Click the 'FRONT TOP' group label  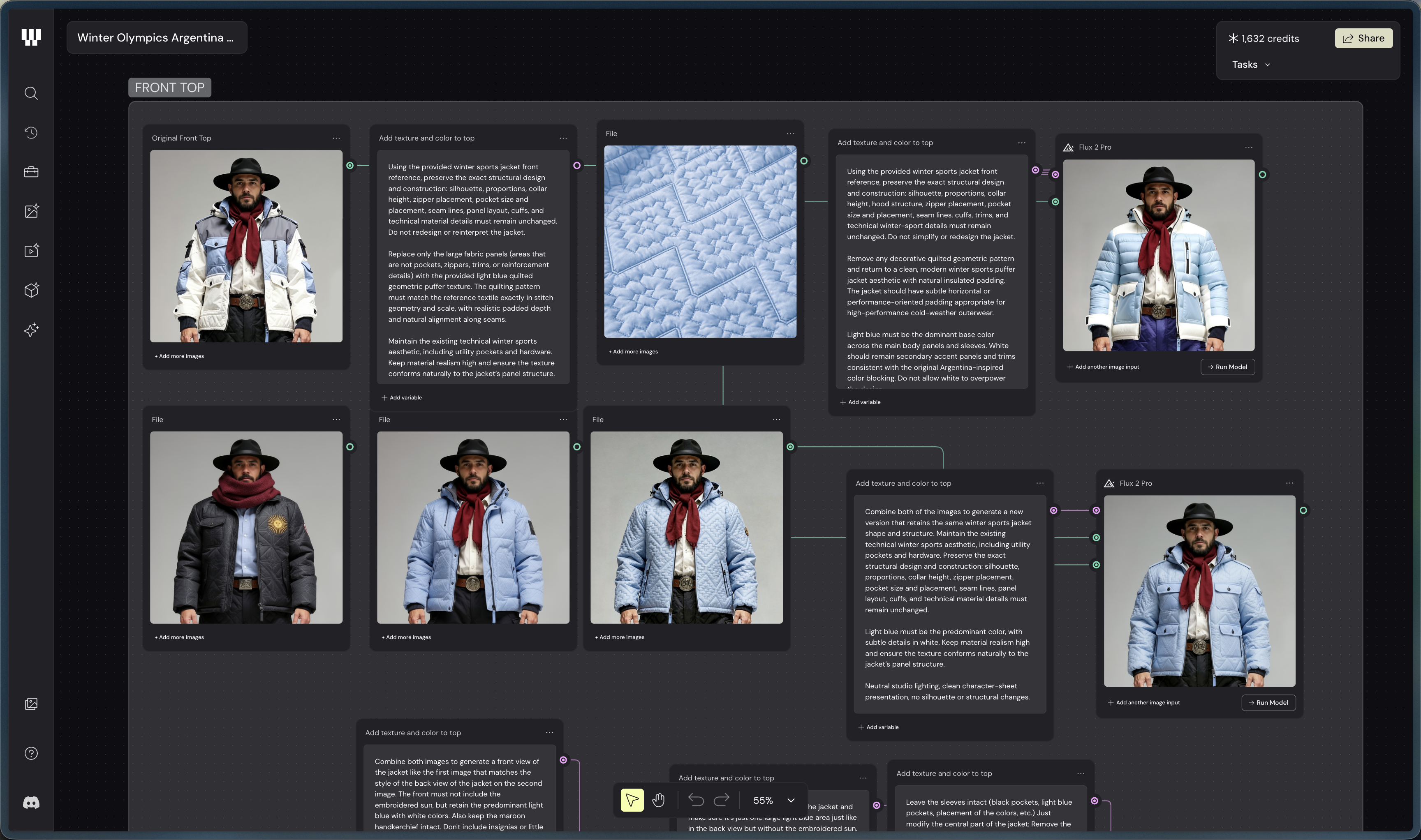(170, 88)
